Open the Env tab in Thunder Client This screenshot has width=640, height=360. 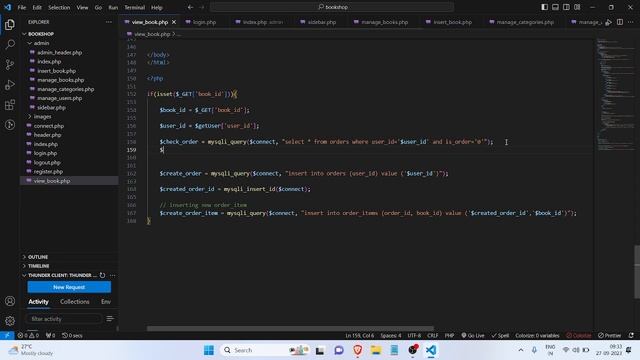click(x=106, y=302)
